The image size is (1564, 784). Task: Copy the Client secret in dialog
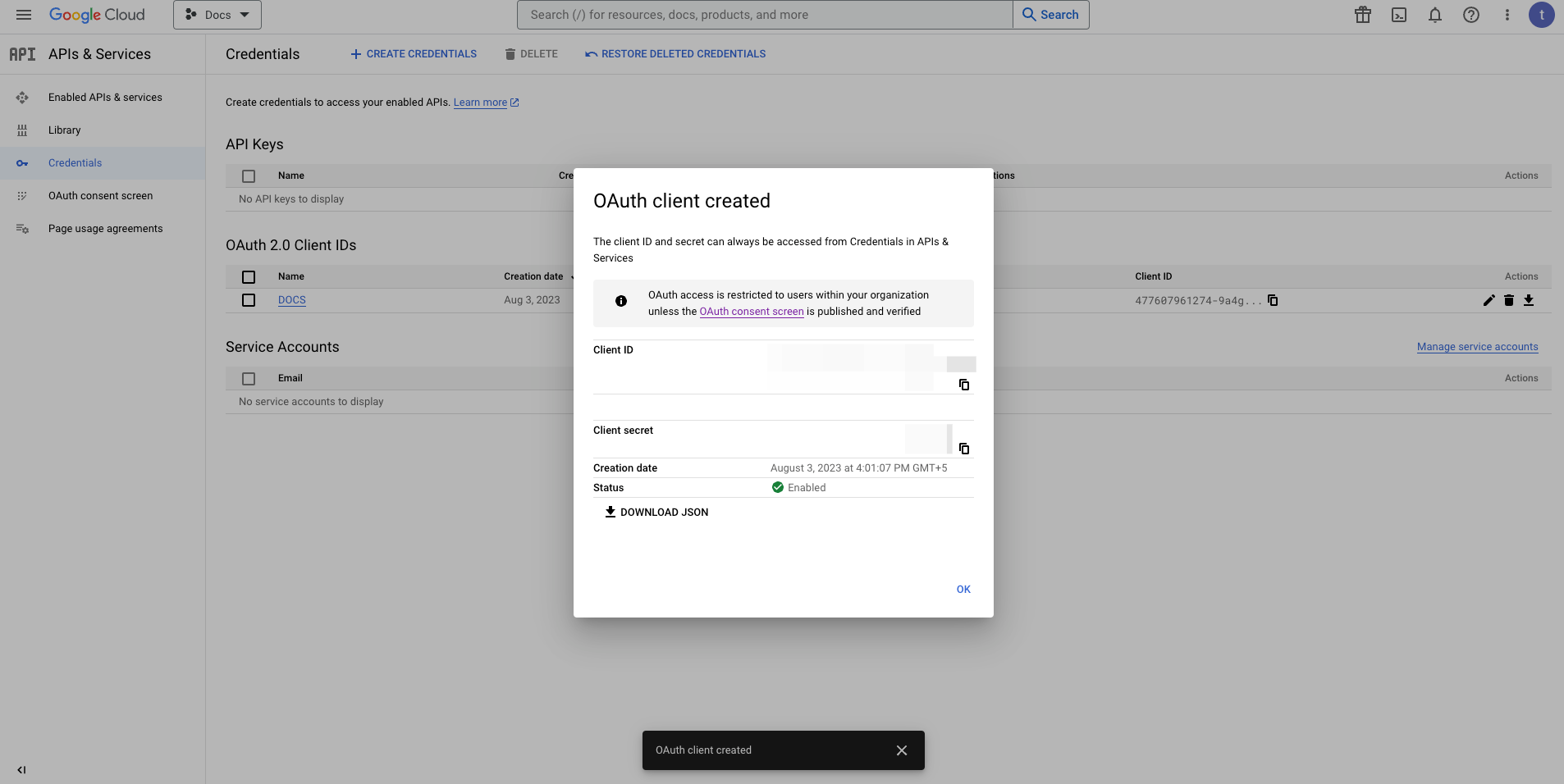[964, 449]
